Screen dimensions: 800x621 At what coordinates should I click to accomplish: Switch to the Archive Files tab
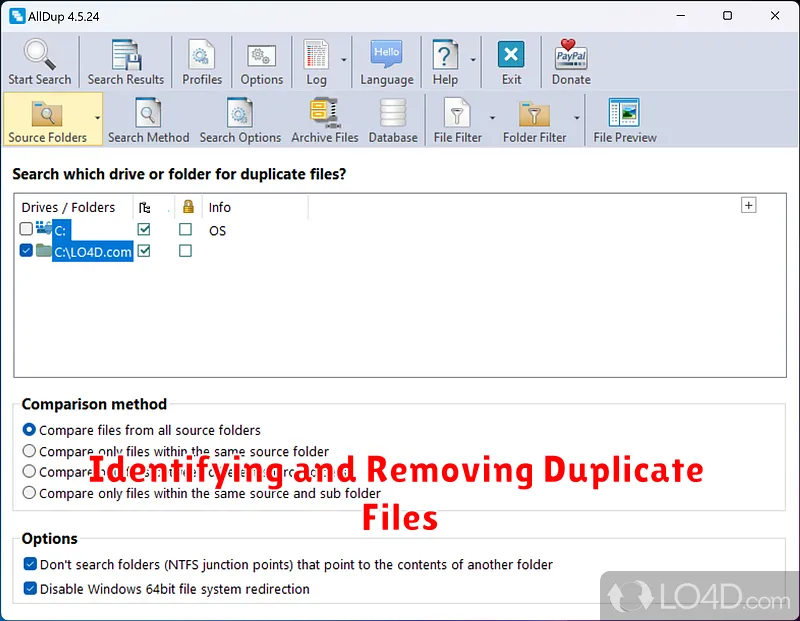(x=324, y=120)
